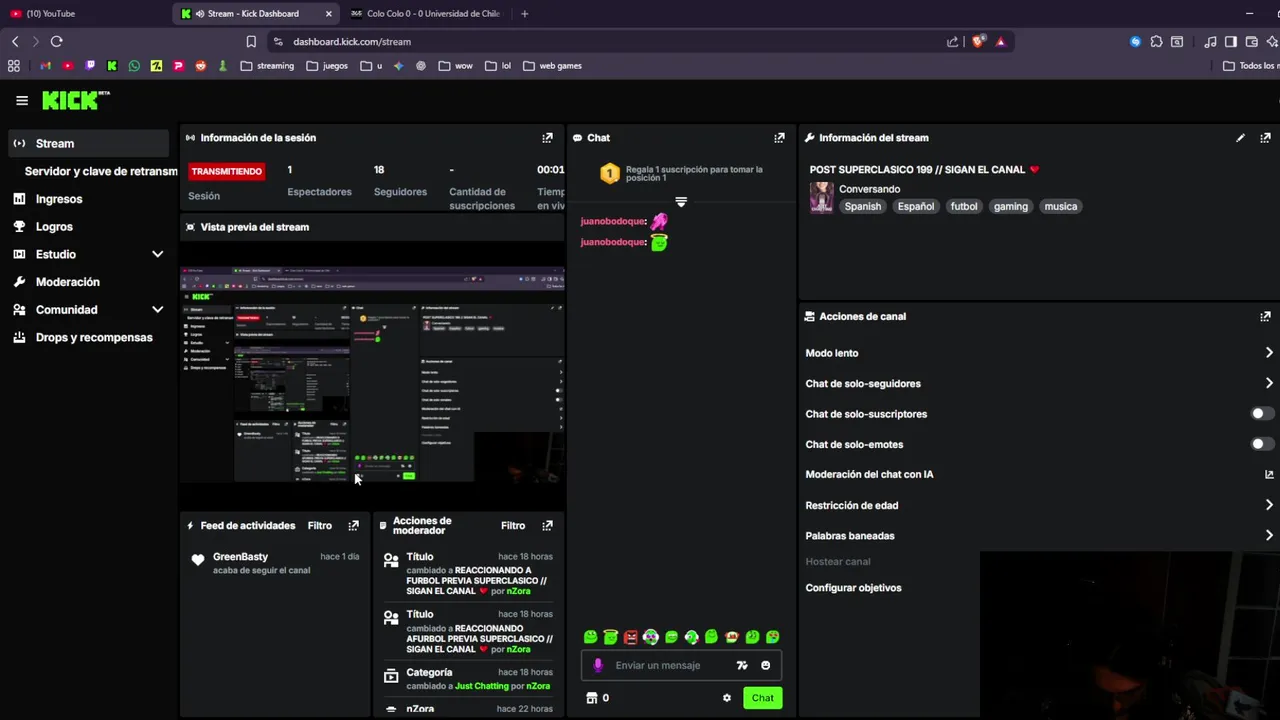
Task: Pop out the Feed de actividades panel
Action: point(353,525)
